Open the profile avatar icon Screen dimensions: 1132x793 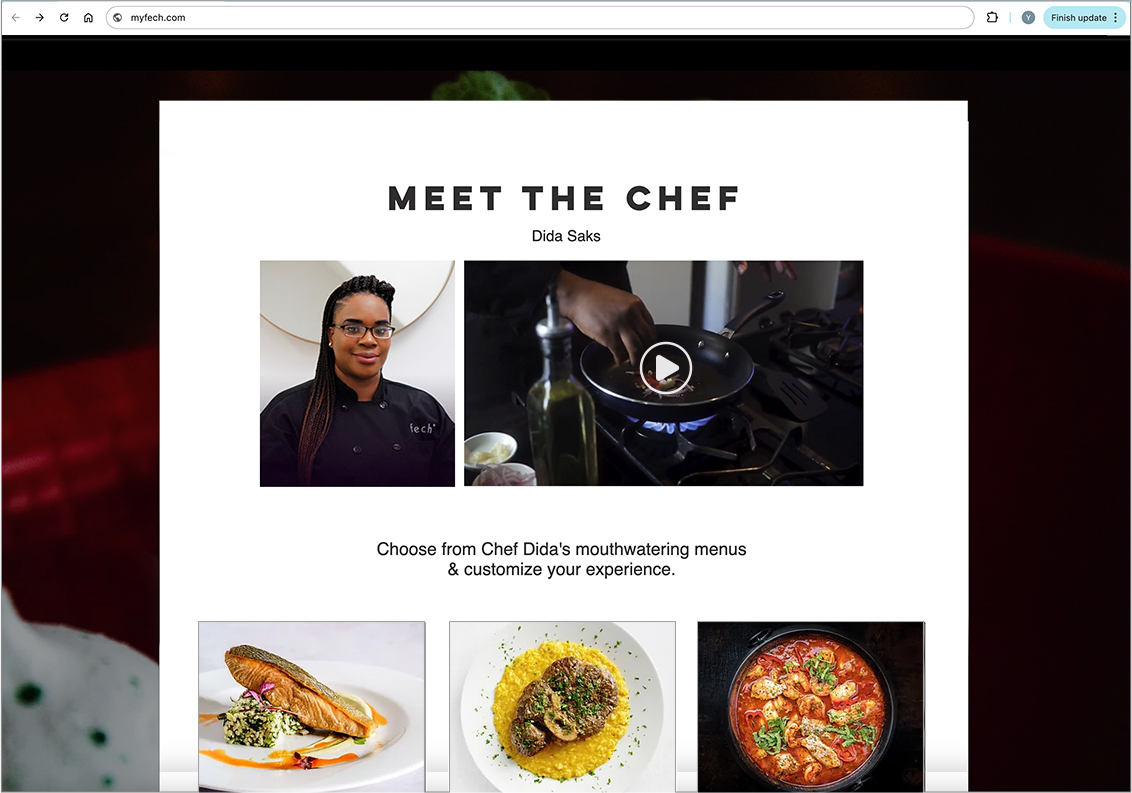[x=1028, y=17]
